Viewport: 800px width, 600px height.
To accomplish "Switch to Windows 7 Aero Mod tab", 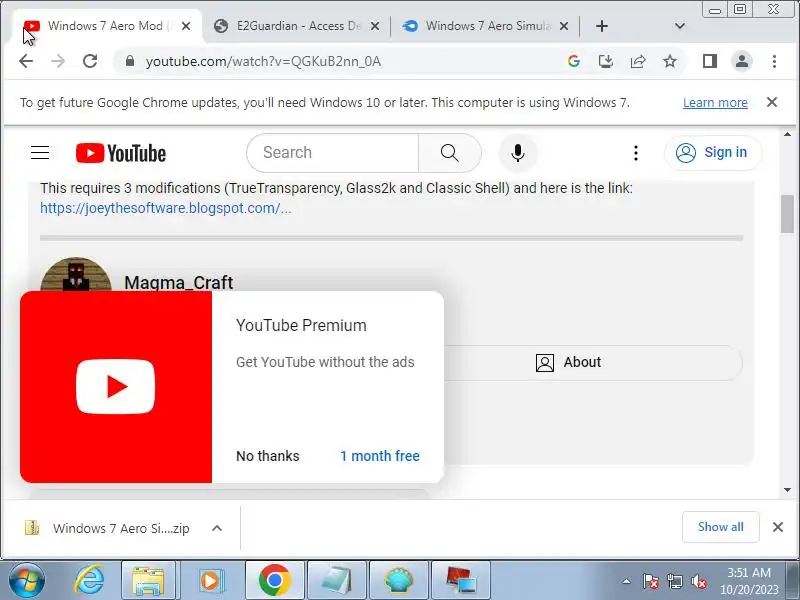I will pyautogui.click(x=105, y=26).
